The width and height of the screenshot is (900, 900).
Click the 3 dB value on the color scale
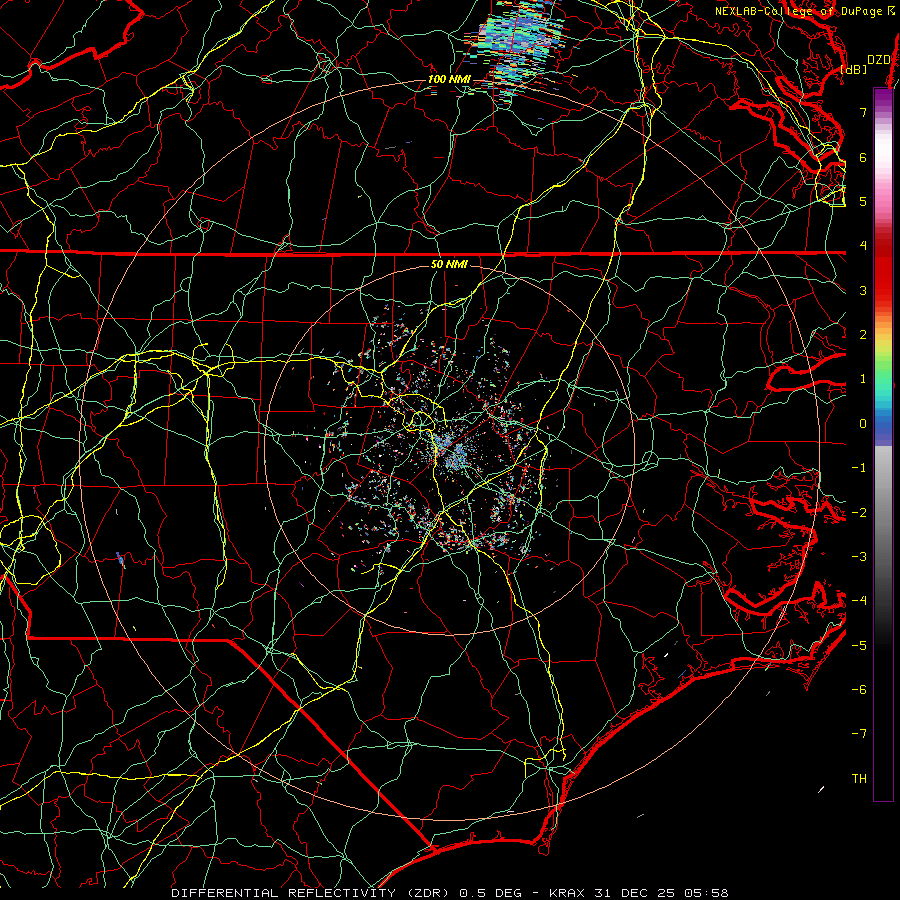[863, 290]
